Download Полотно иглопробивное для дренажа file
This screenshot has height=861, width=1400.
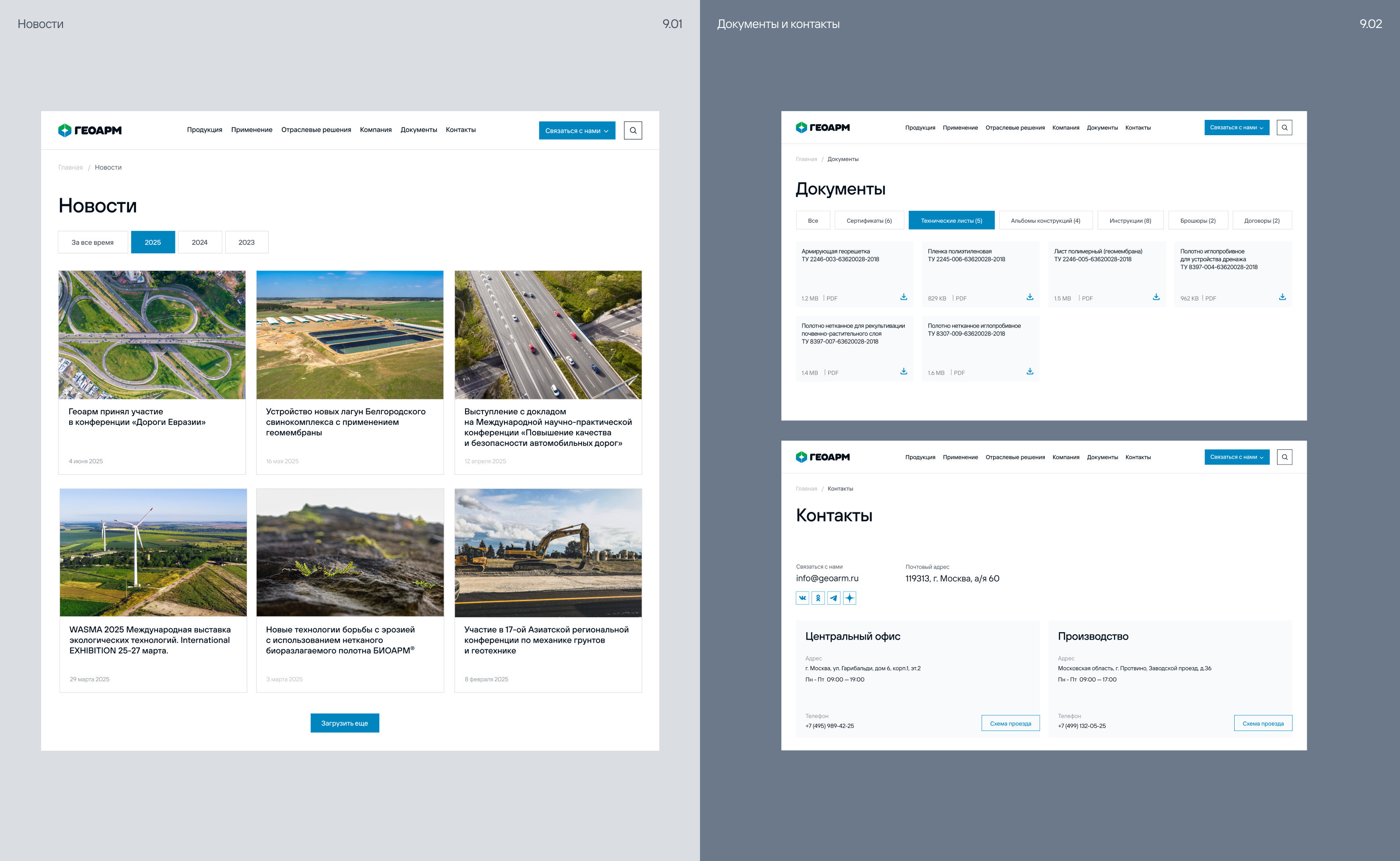tap(1282, 297)
